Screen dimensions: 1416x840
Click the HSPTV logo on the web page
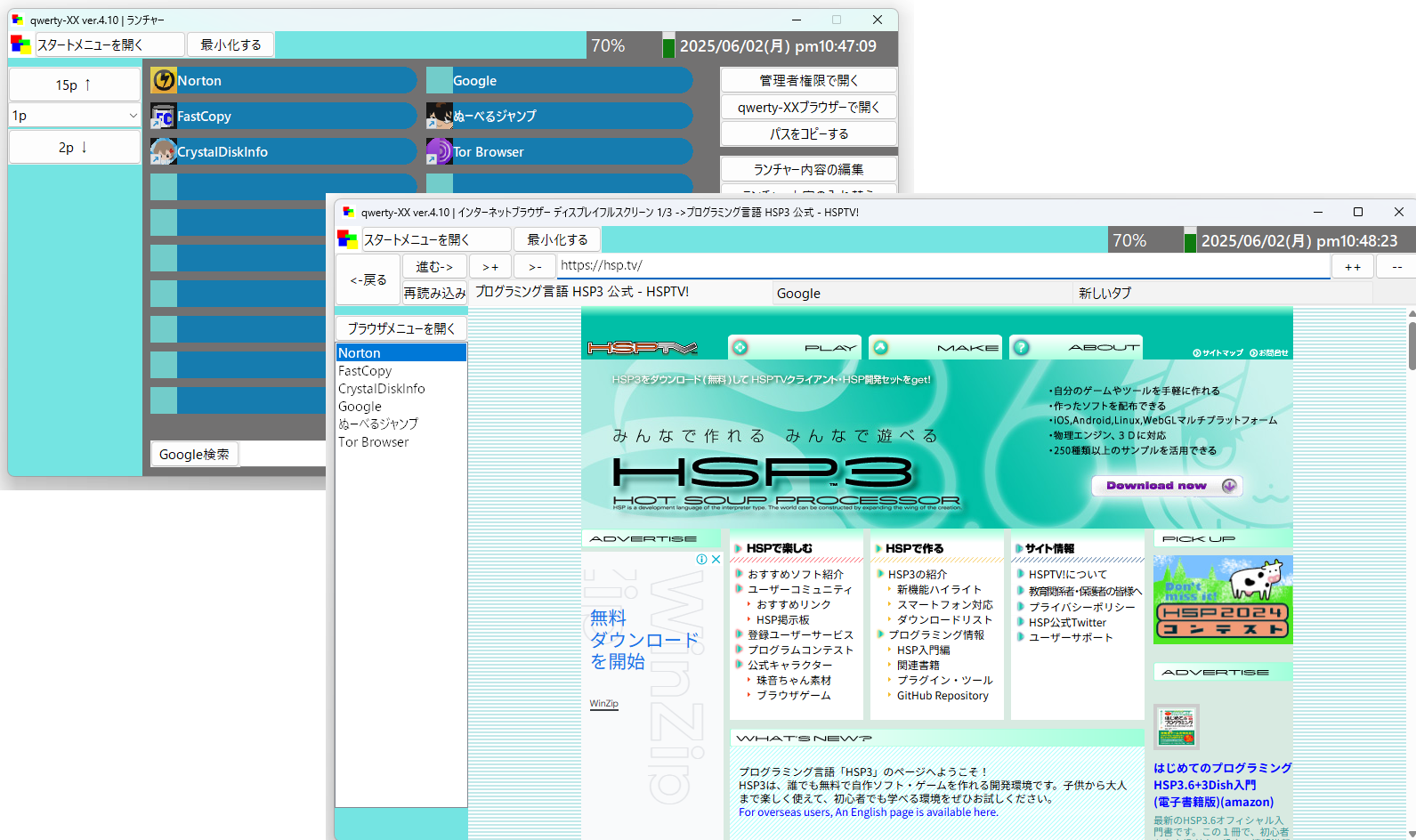coord(643,348)
